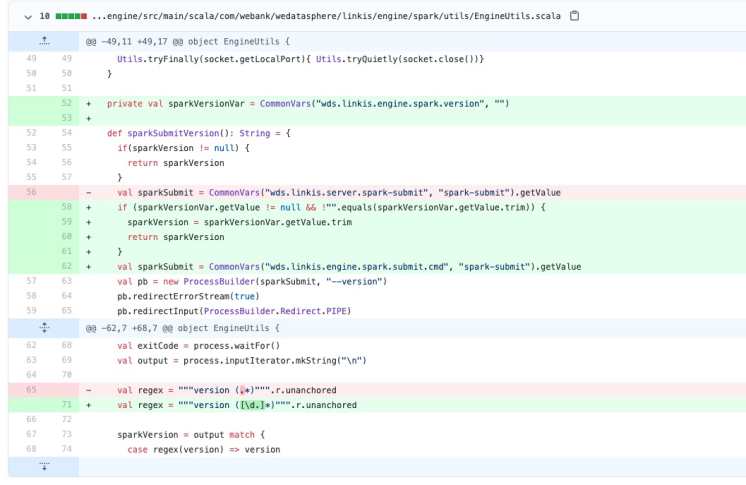Select removed line number 56
This screenshot has width=746, height=485.
click(x=31, y=192)
